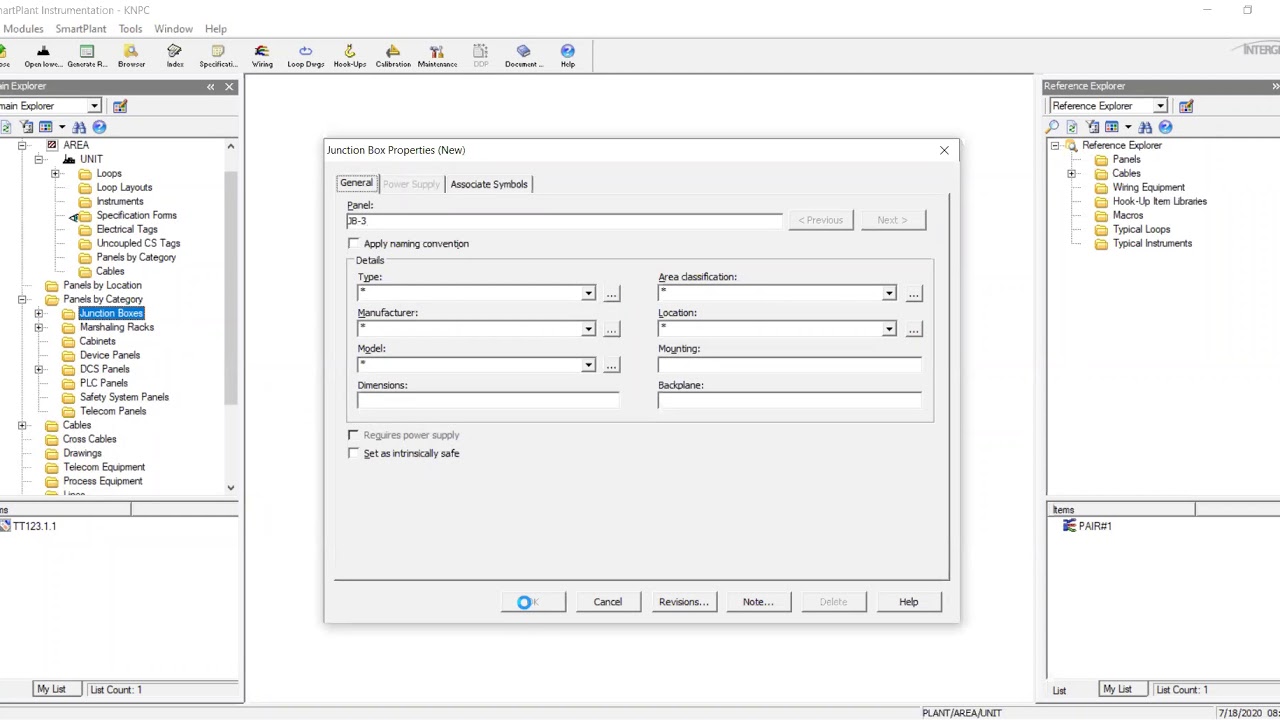
Task: Switch to Associate Symbols tab
Action: [x=489, y=184]
